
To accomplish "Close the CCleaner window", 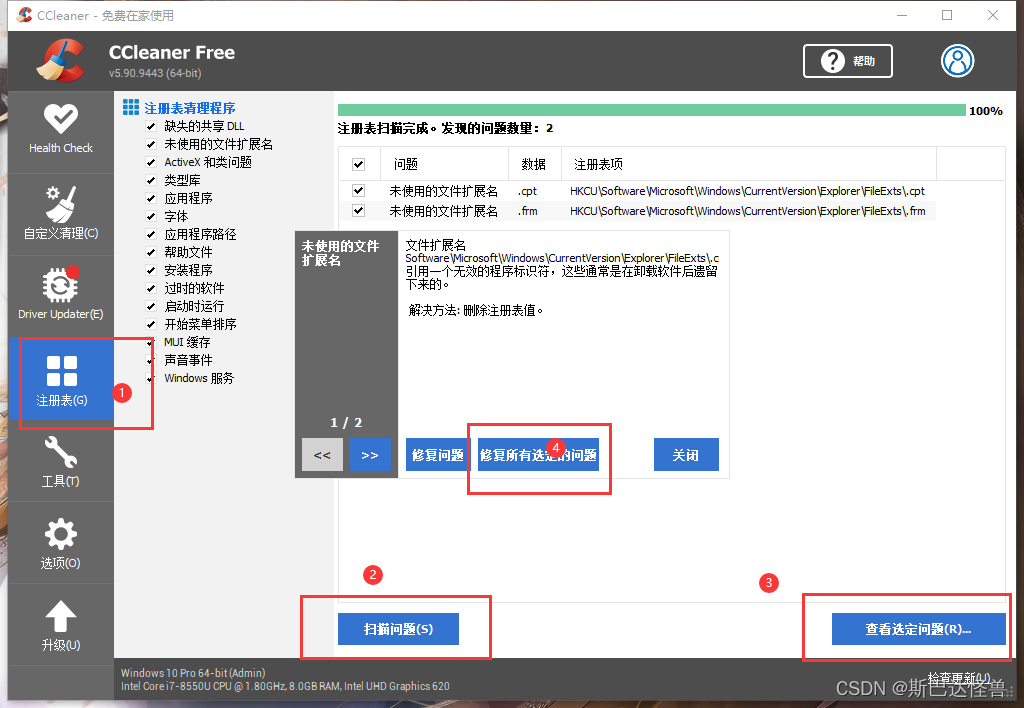I will point(993,15).
